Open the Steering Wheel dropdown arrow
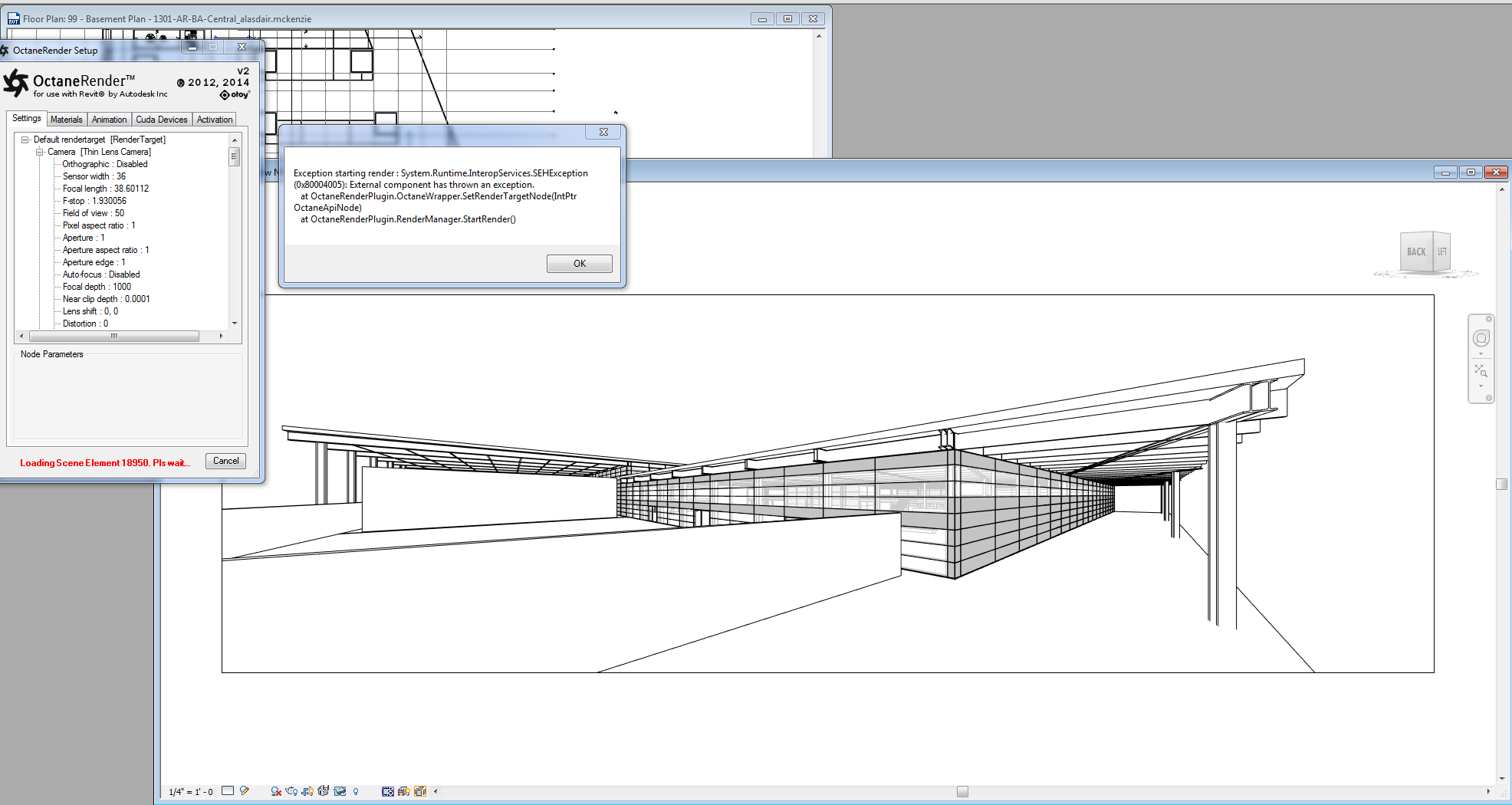 click(x=1481, y=354)
